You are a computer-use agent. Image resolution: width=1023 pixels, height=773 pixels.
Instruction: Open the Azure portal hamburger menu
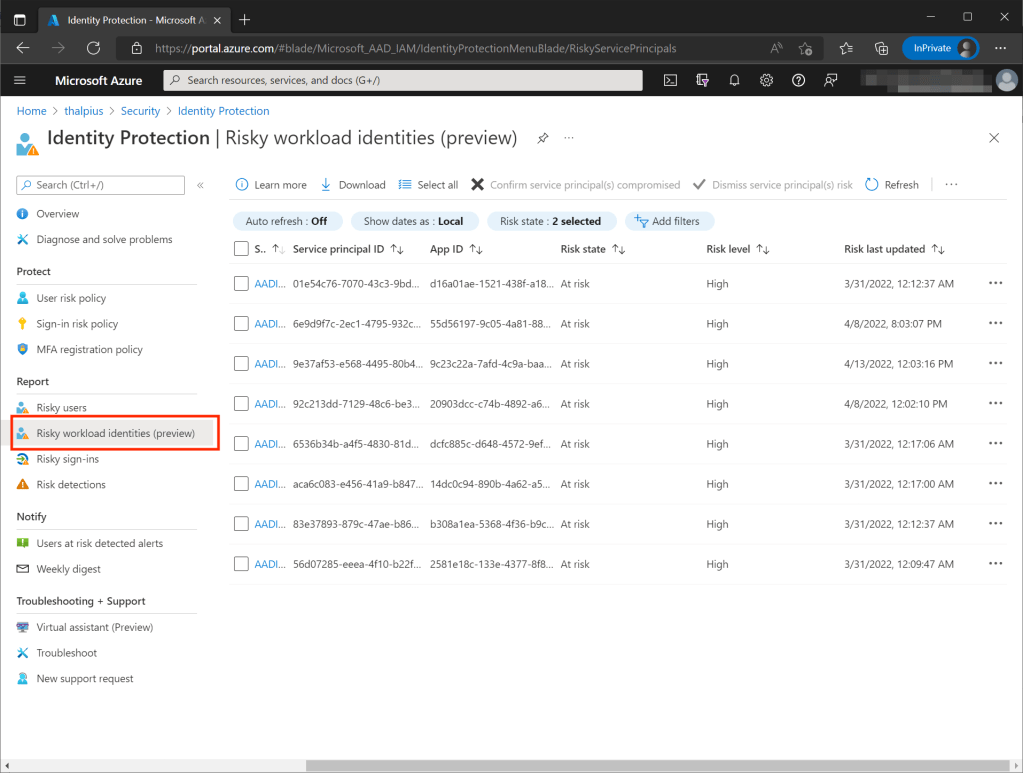click(20, 80)
